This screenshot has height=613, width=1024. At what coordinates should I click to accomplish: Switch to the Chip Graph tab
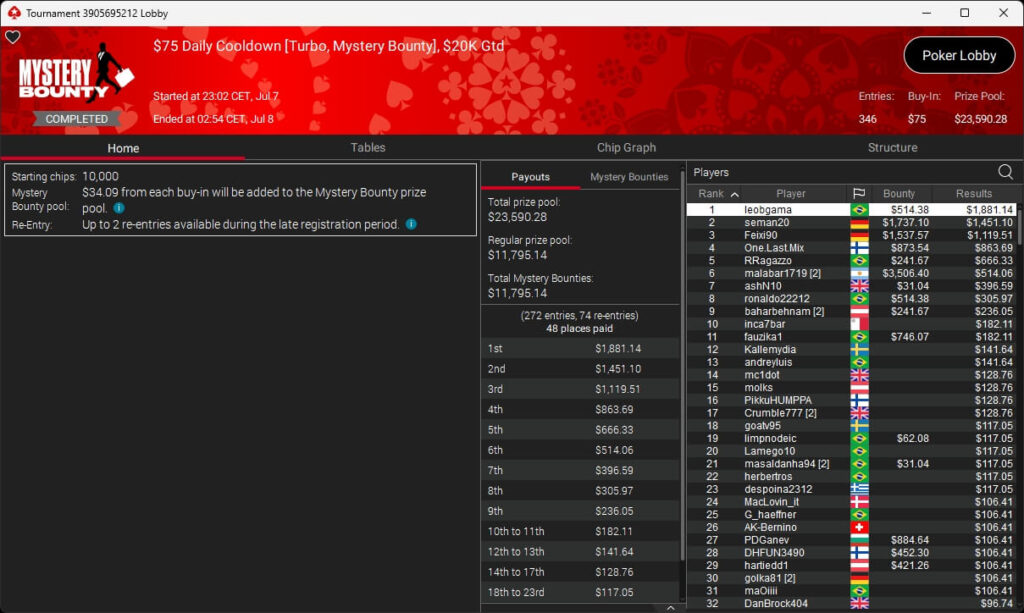pos(626,147)
